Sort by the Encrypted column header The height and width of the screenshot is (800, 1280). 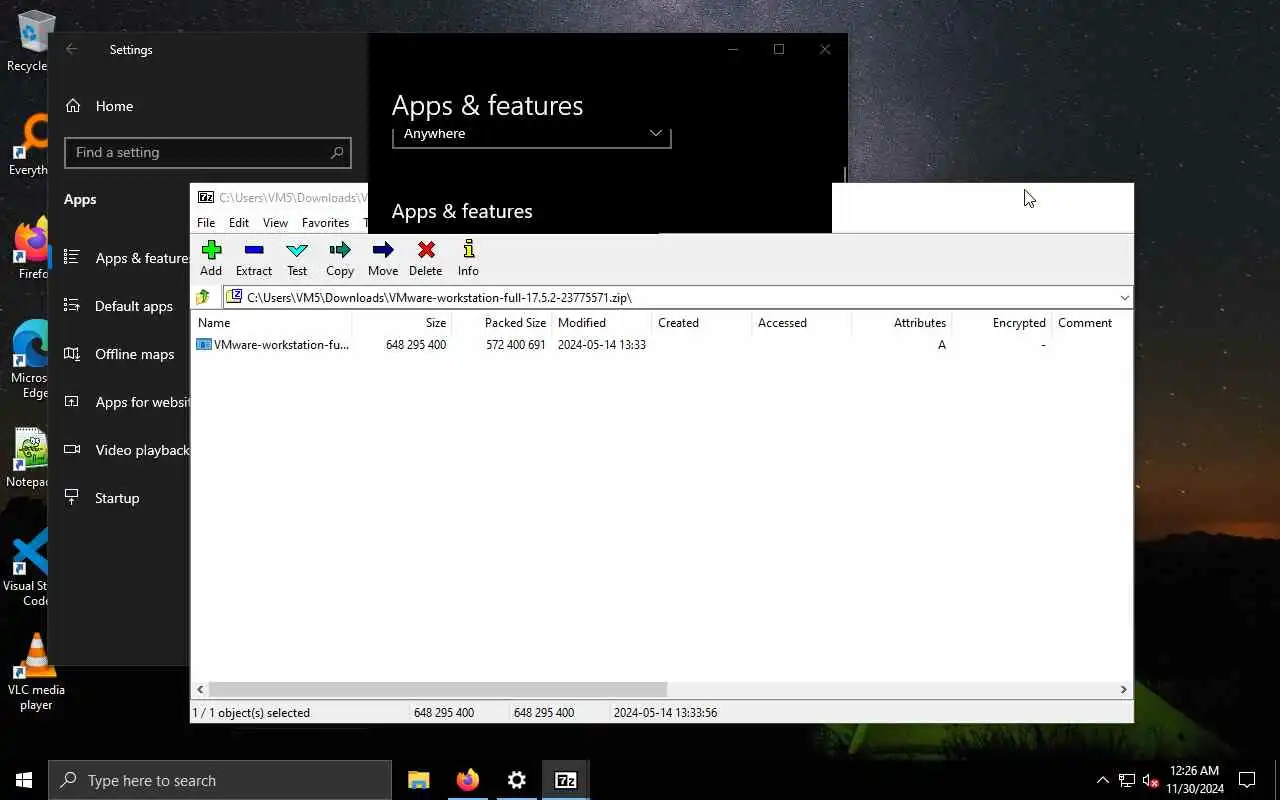coord(1001,323)
